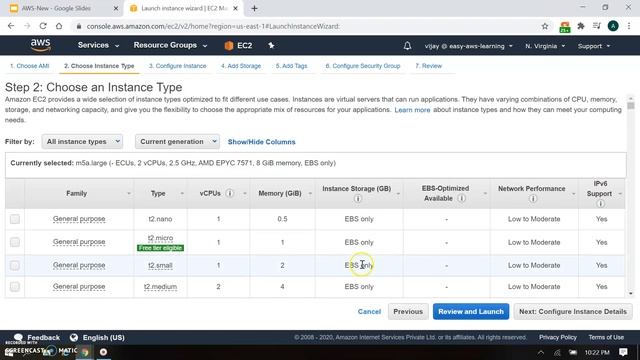Click the Feedback button in footer
Viewport: 640px width, 360px height.
coord(37,338)
